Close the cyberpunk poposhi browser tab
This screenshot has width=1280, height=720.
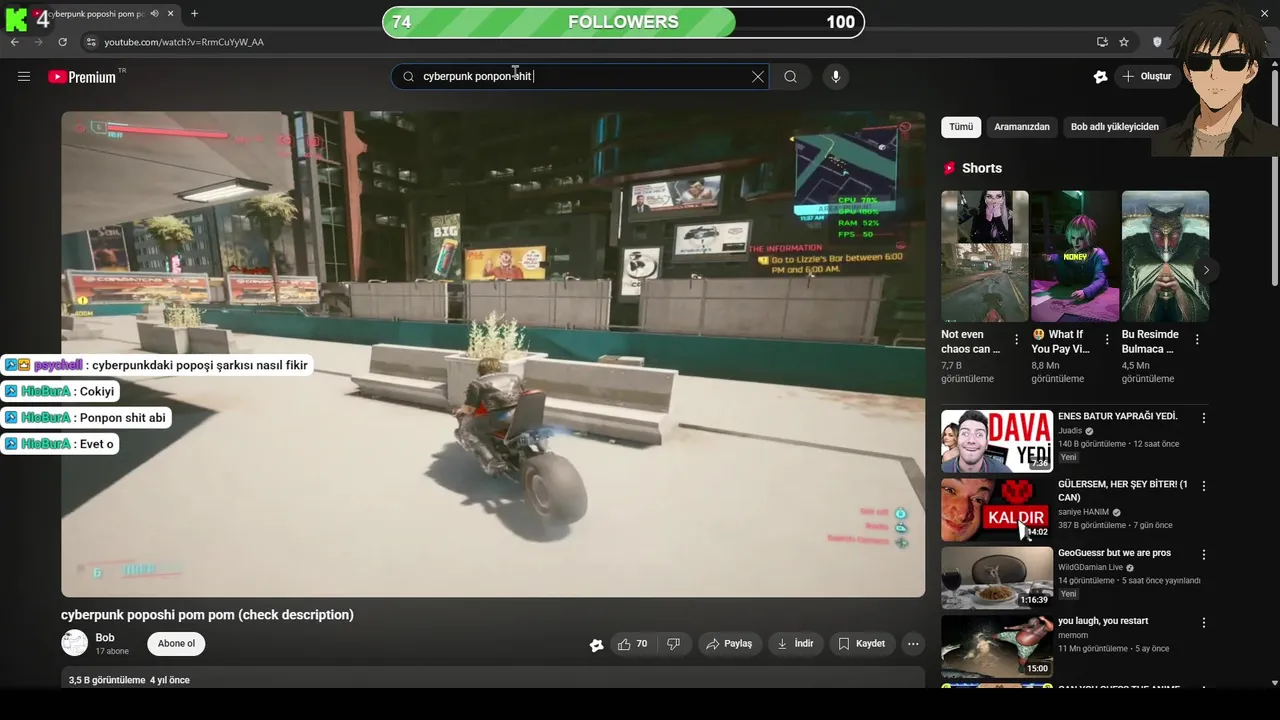171,14
